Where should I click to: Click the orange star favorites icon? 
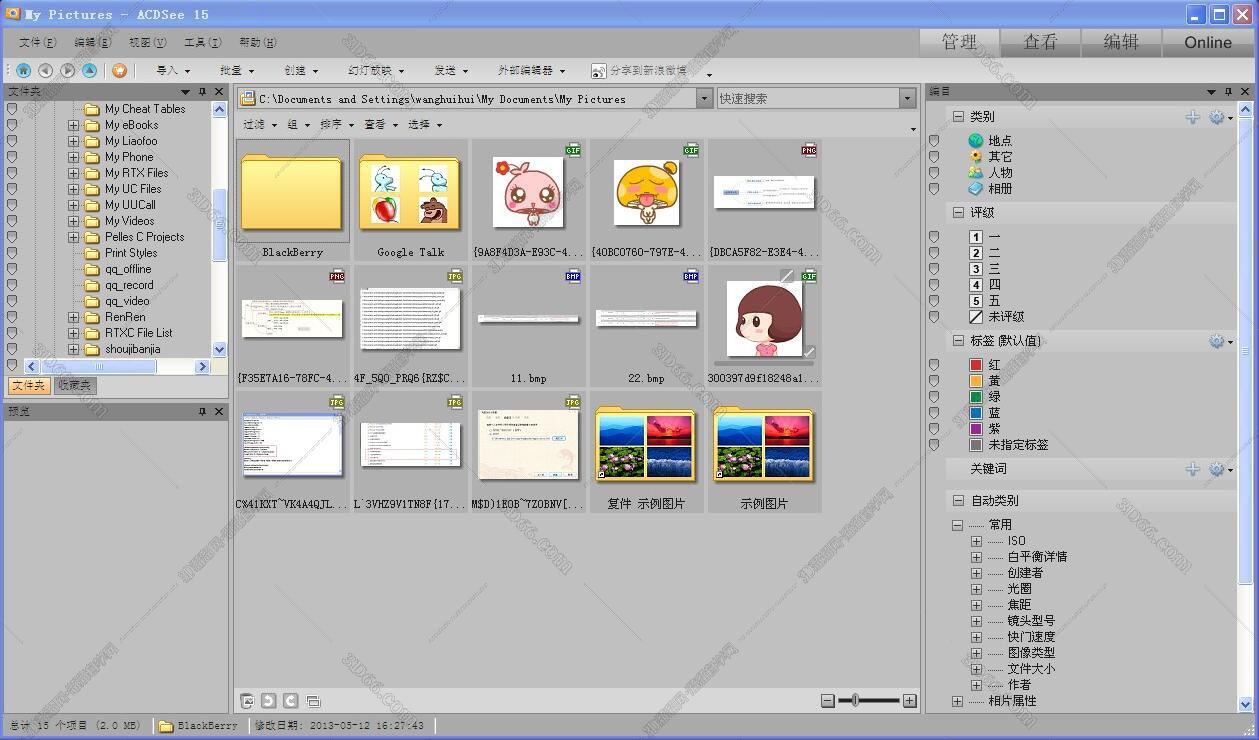pyautogui.click(x=119, y=70)
